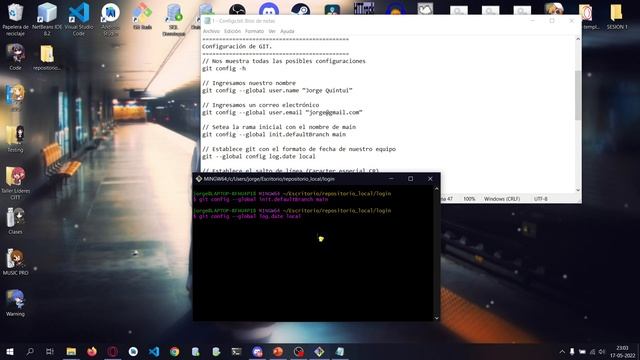Close the MINGW64 terminal window

pos(430,179)
